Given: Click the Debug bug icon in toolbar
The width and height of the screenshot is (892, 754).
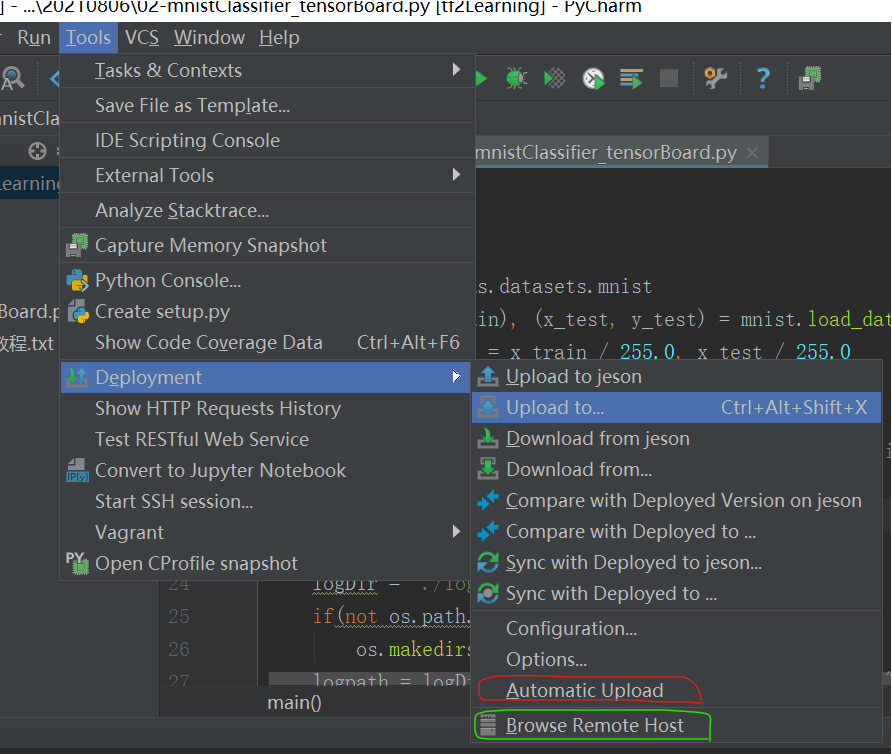Looking at the screenshot, I should tap(517, 78).
